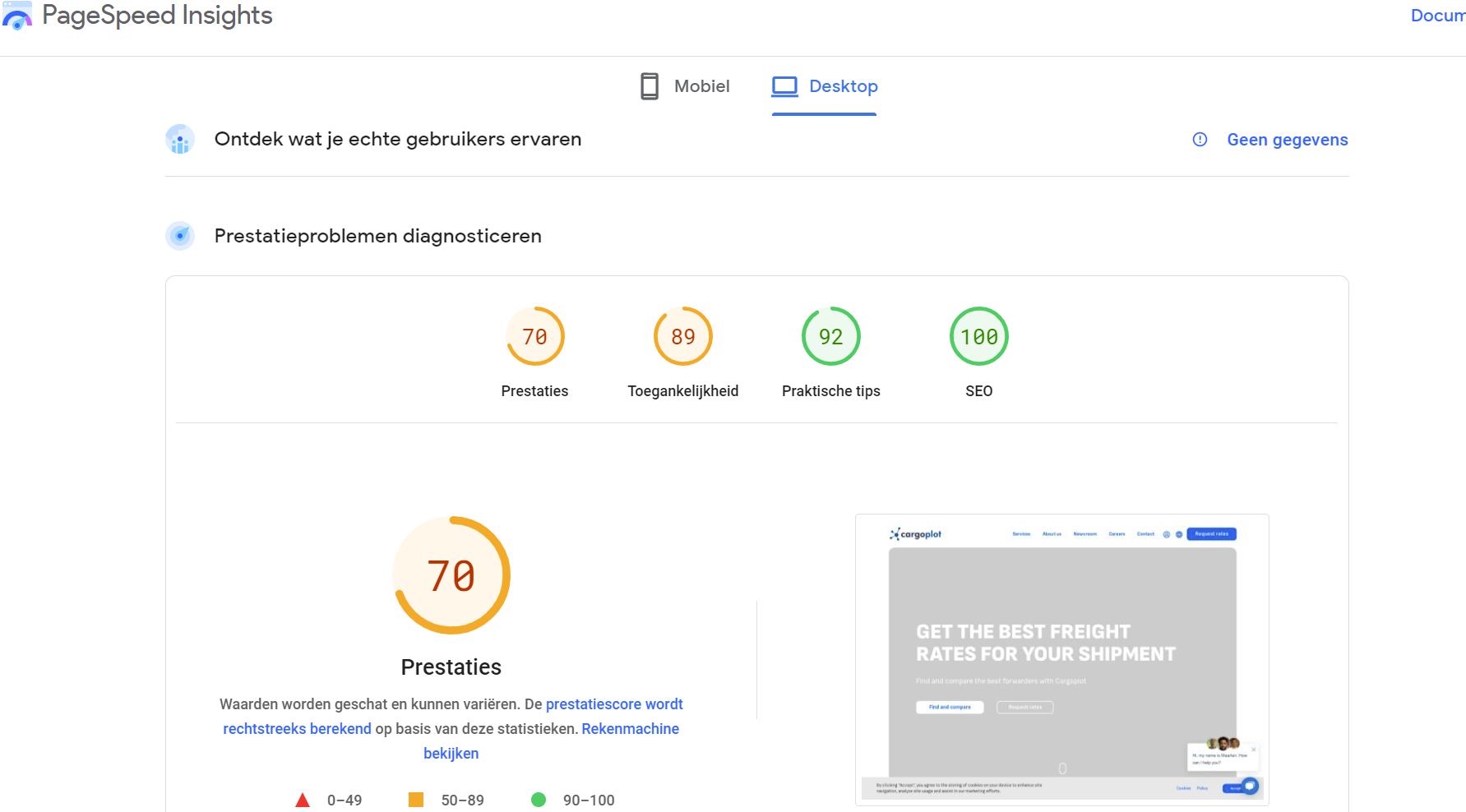The height and width of the screenshot is (812, 1466).
Task: Click the PageSpeed Insights logo icon
Action: 18,16
